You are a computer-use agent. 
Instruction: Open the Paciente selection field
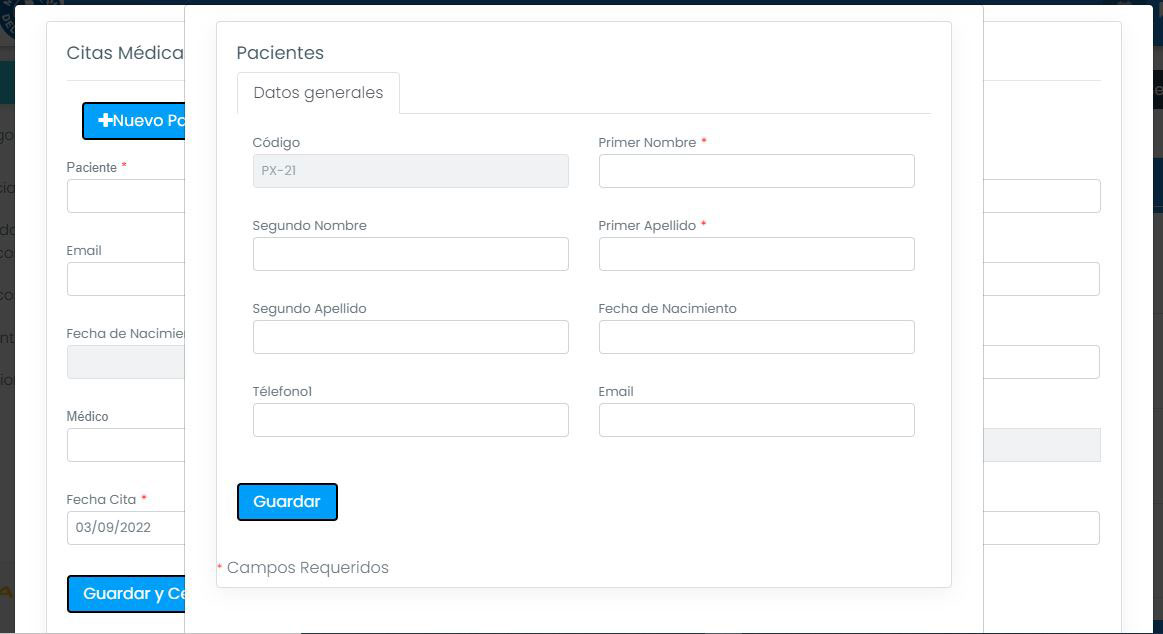coord(125,196)
